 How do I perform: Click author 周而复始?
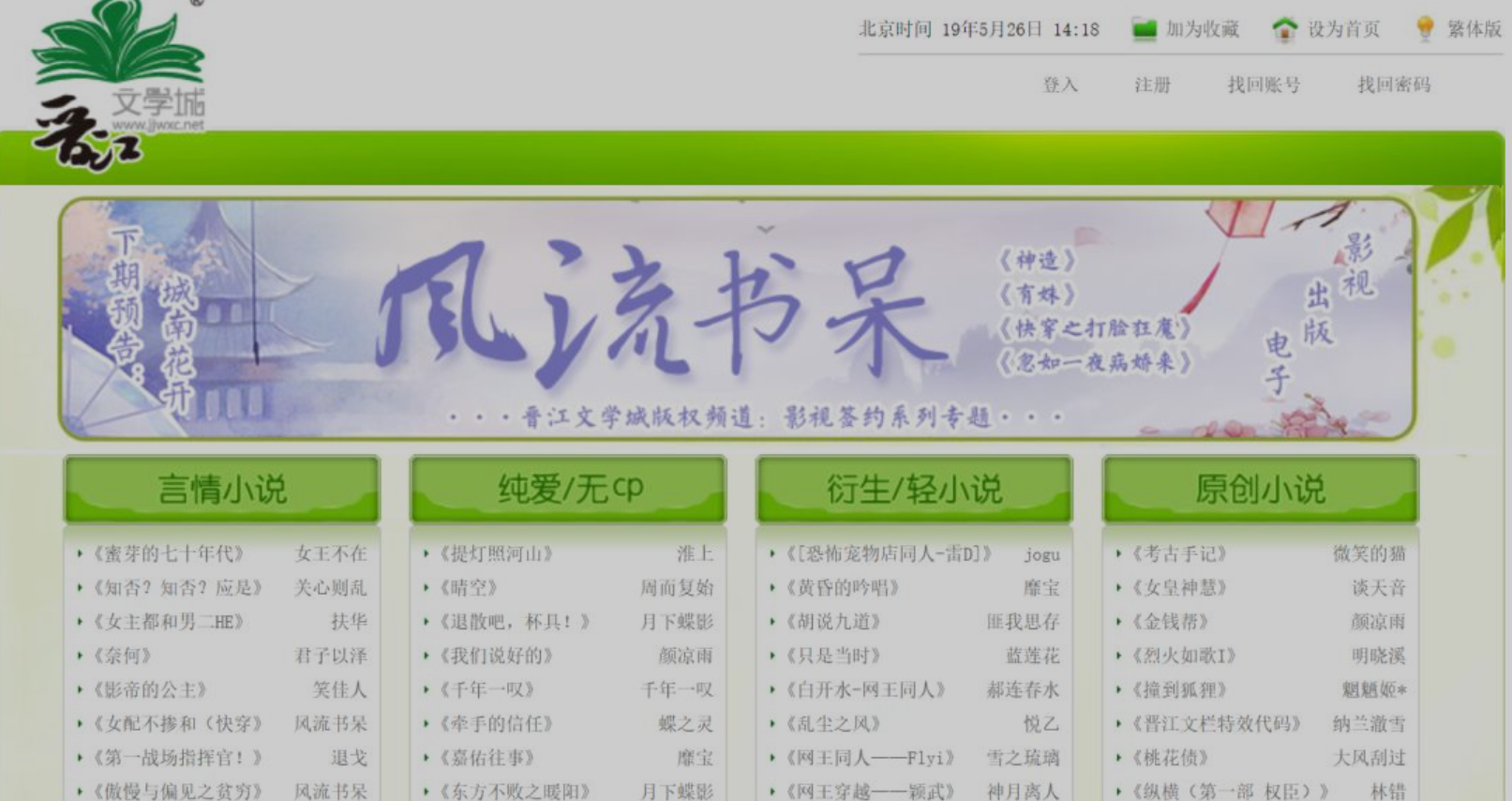click(x=677, y=588)
